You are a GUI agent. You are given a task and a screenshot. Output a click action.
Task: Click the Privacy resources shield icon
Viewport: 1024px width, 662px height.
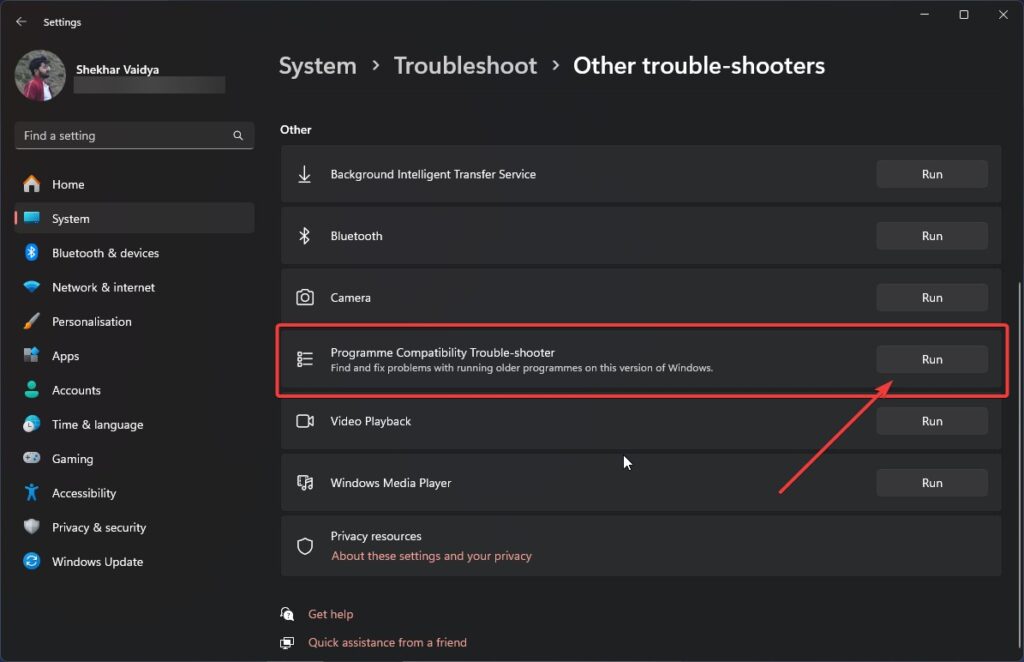304,546
